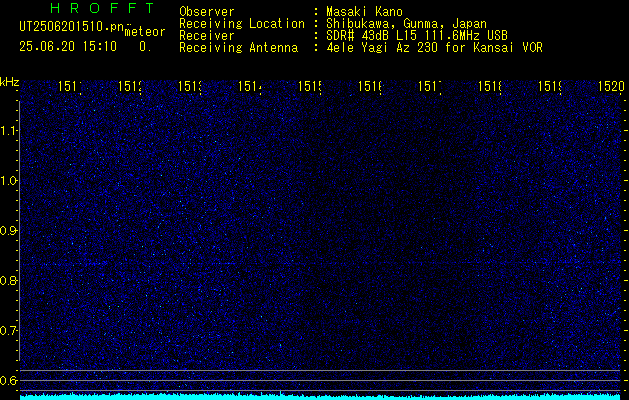The height and width of the screenshot is (400, 629).
Task: Click the date stamp 25.06.20 15:10
Action: click(68, 47)
